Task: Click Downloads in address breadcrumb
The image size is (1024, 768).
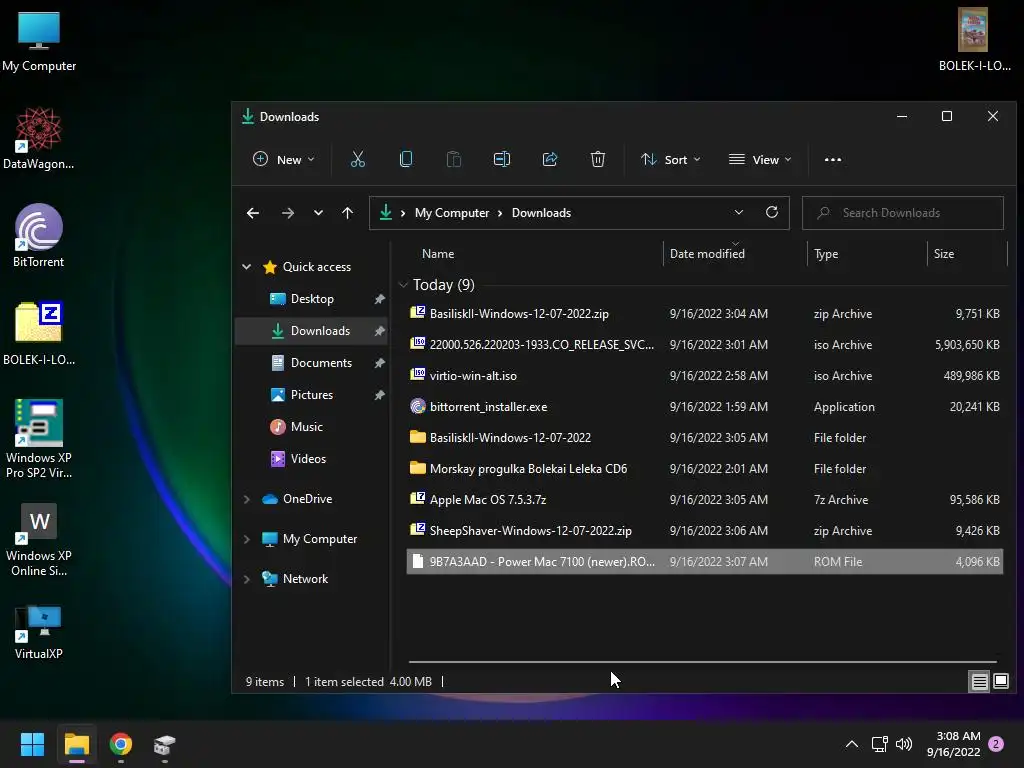Action: (541, 213)
